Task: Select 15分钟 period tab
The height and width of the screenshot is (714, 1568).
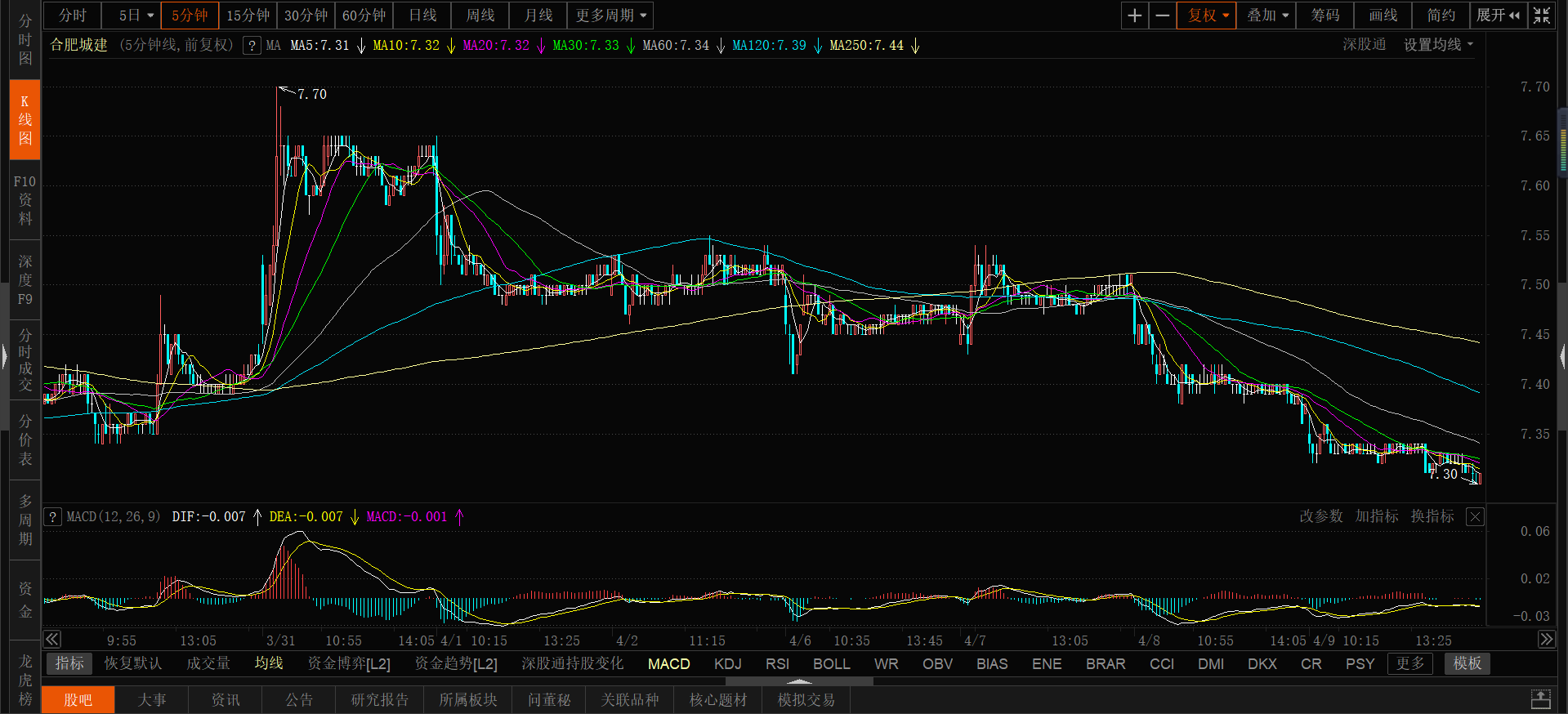Action: point(248,16)
